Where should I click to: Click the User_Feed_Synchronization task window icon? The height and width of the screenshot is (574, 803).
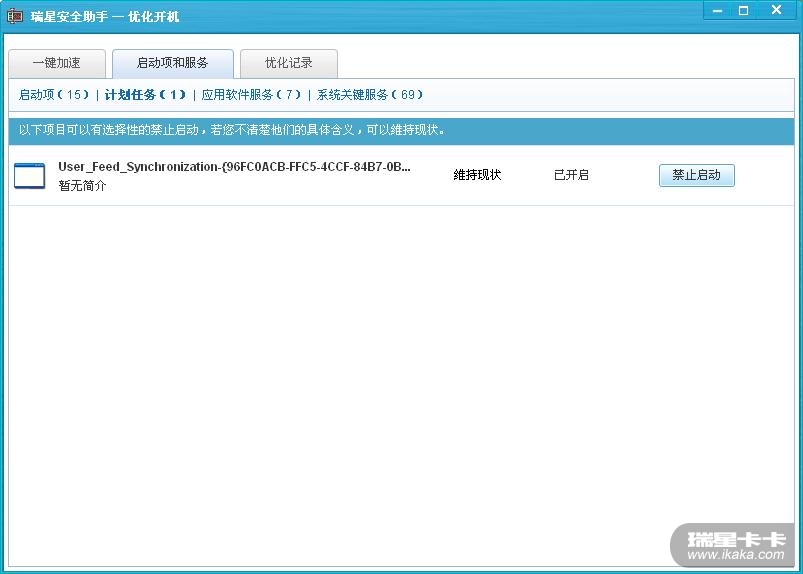click(x=30, y=176)
